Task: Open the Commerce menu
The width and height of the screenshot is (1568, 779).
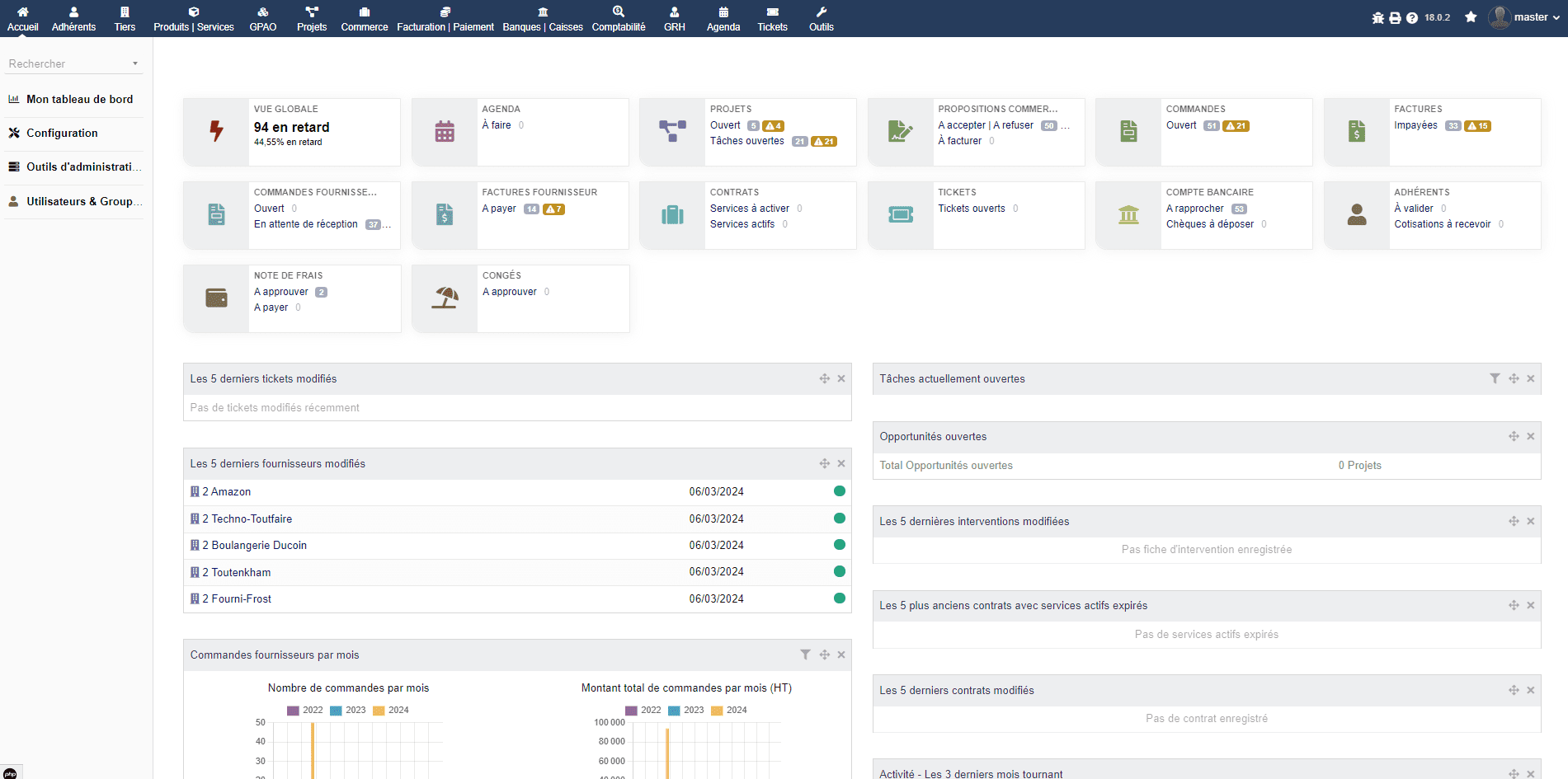Action: 365,19
